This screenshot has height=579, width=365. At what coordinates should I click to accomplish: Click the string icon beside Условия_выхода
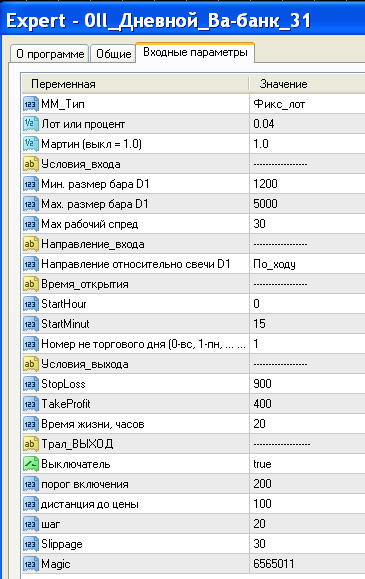tap(31, 364)
